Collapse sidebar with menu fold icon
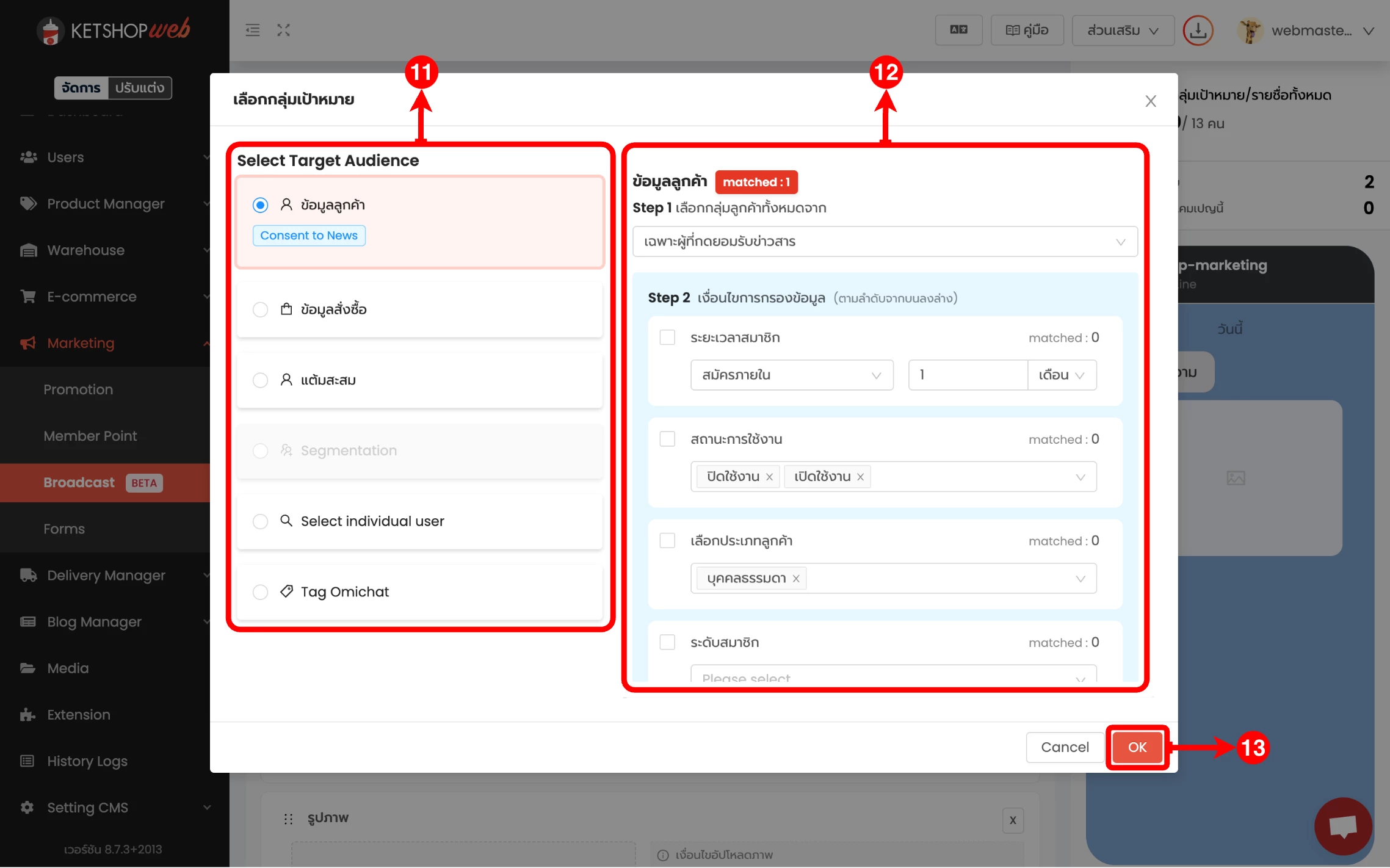Viewport: 1390px width, 868px height. coord(252,31)
